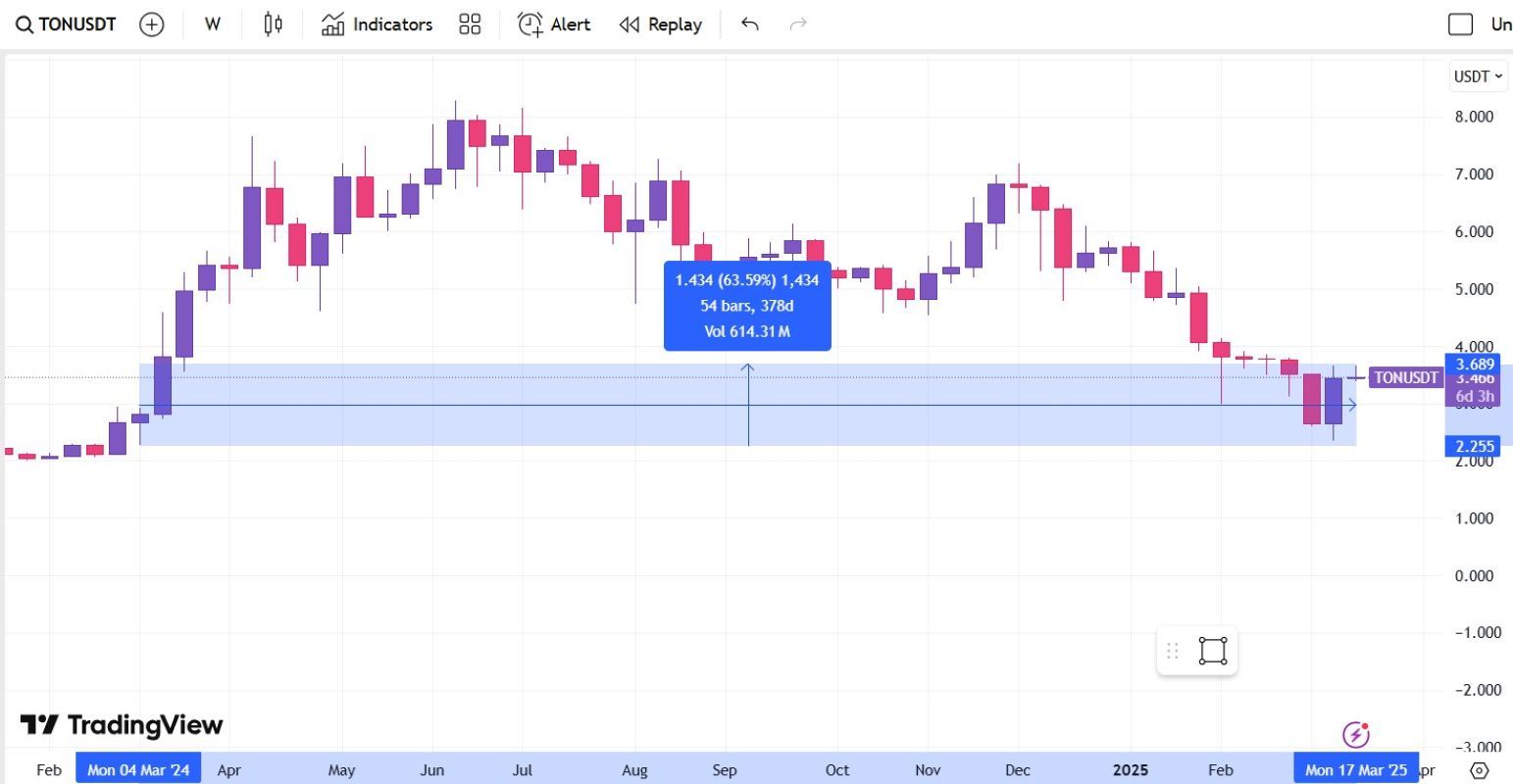Screen dimensions: 1513x784
Task: Click the 1.000 price axis label
Action: [x=1474, y=518]
